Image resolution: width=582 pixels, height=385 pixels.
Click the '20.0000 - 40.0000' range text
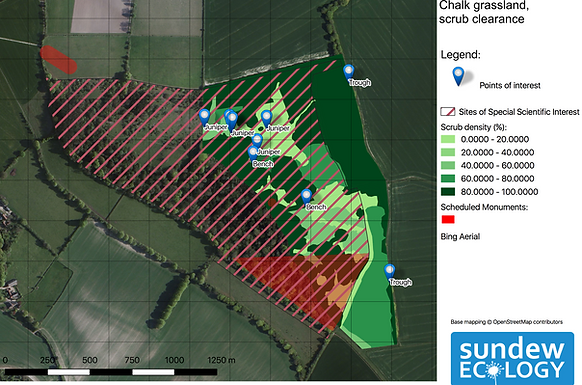tap(497, 153)
